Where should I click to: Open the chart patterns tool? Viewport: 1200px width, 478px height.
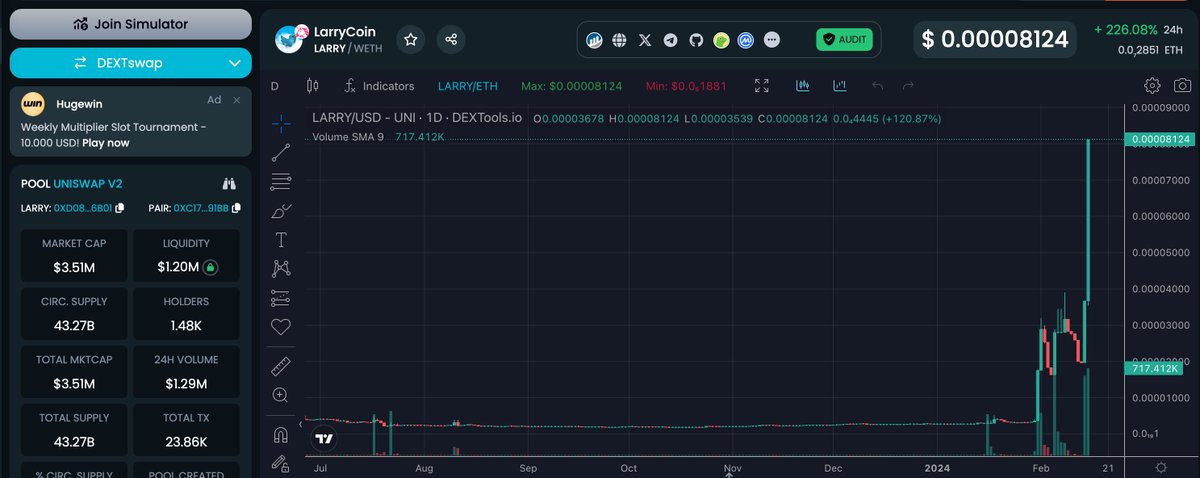[x=281, y=268]
